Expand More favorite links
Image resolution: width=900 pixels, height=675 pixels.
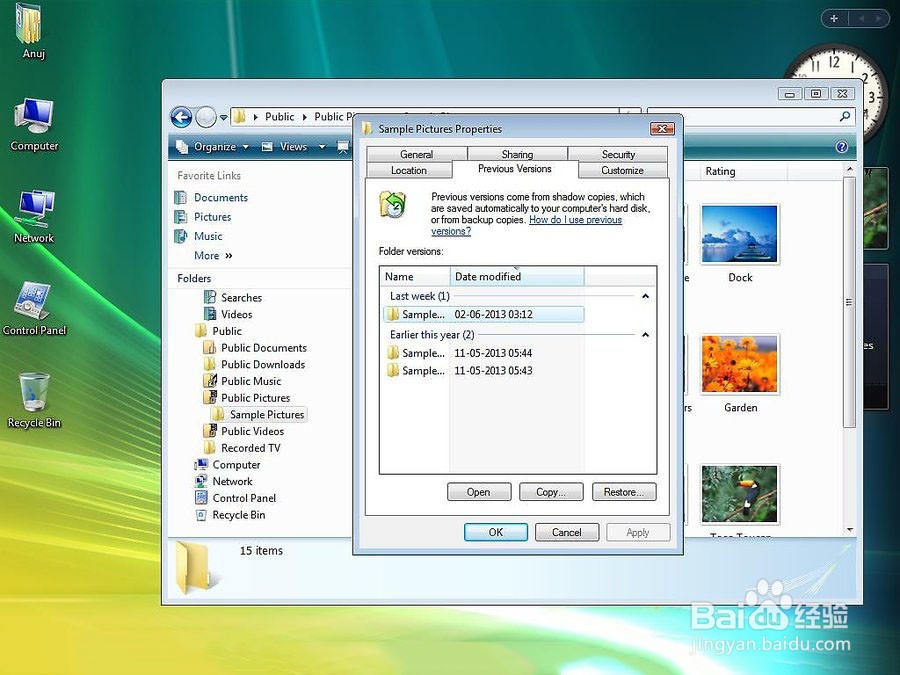[x=213, y=255]
